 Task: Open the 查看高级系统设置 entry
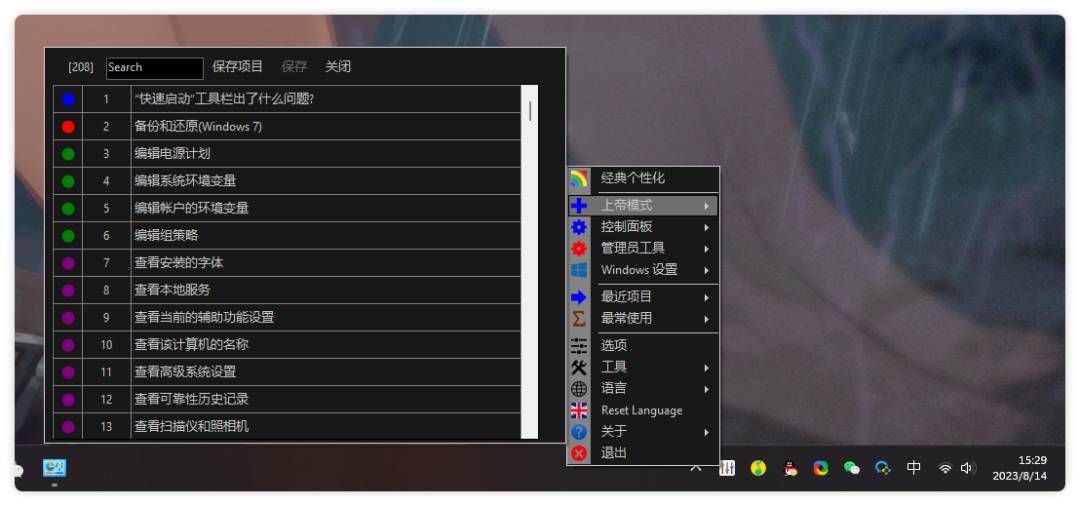pos(326,372)
